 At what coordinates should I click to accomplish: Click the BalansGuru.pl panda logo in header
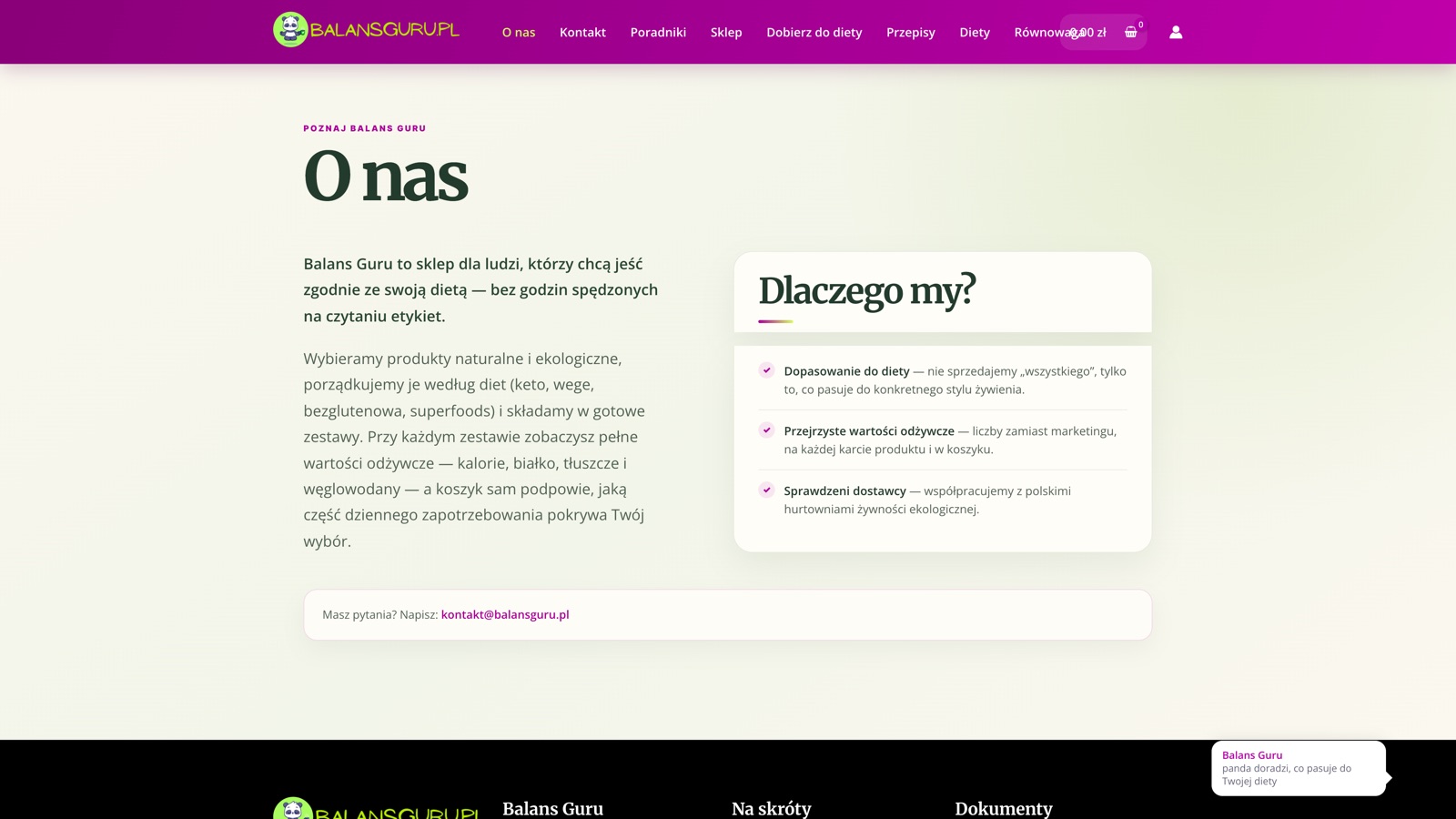pyautogui.click(x=367, y=30)
